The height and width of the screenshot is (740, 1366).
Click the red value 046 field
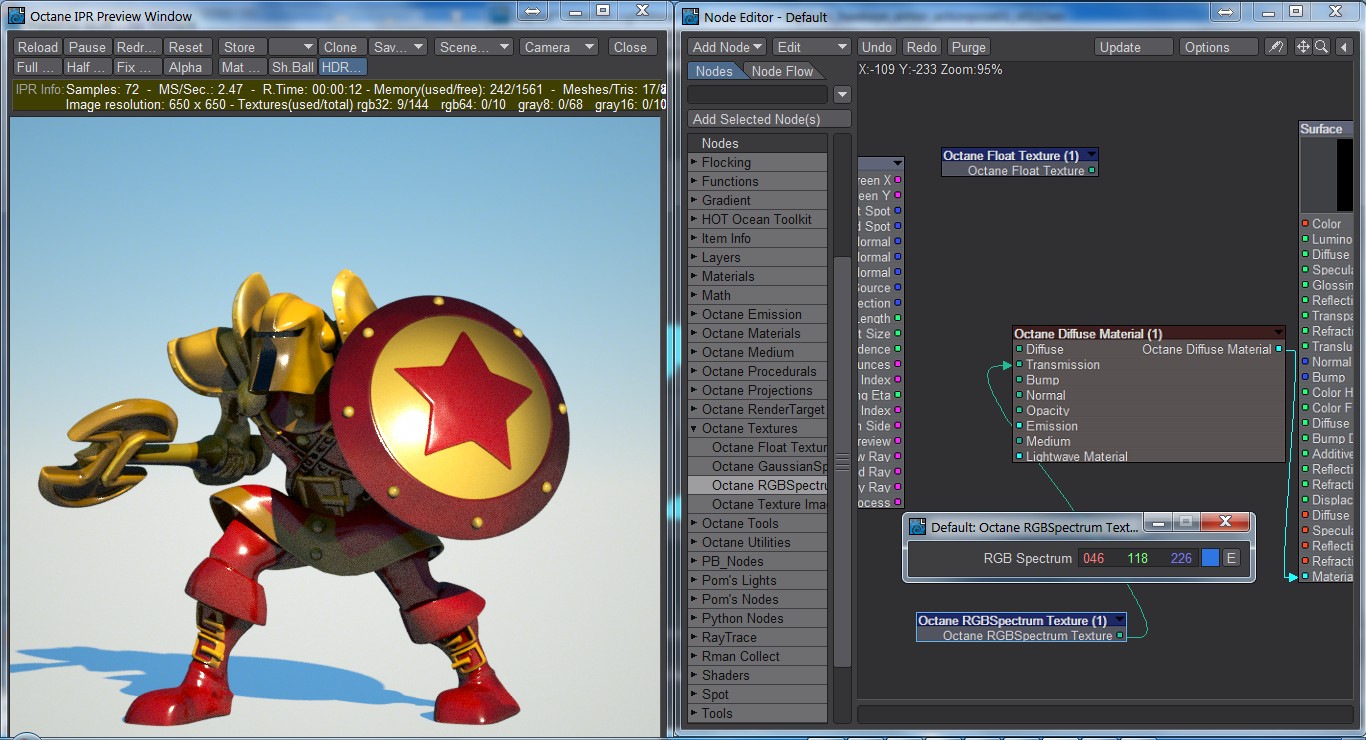tap(1094, 558)
